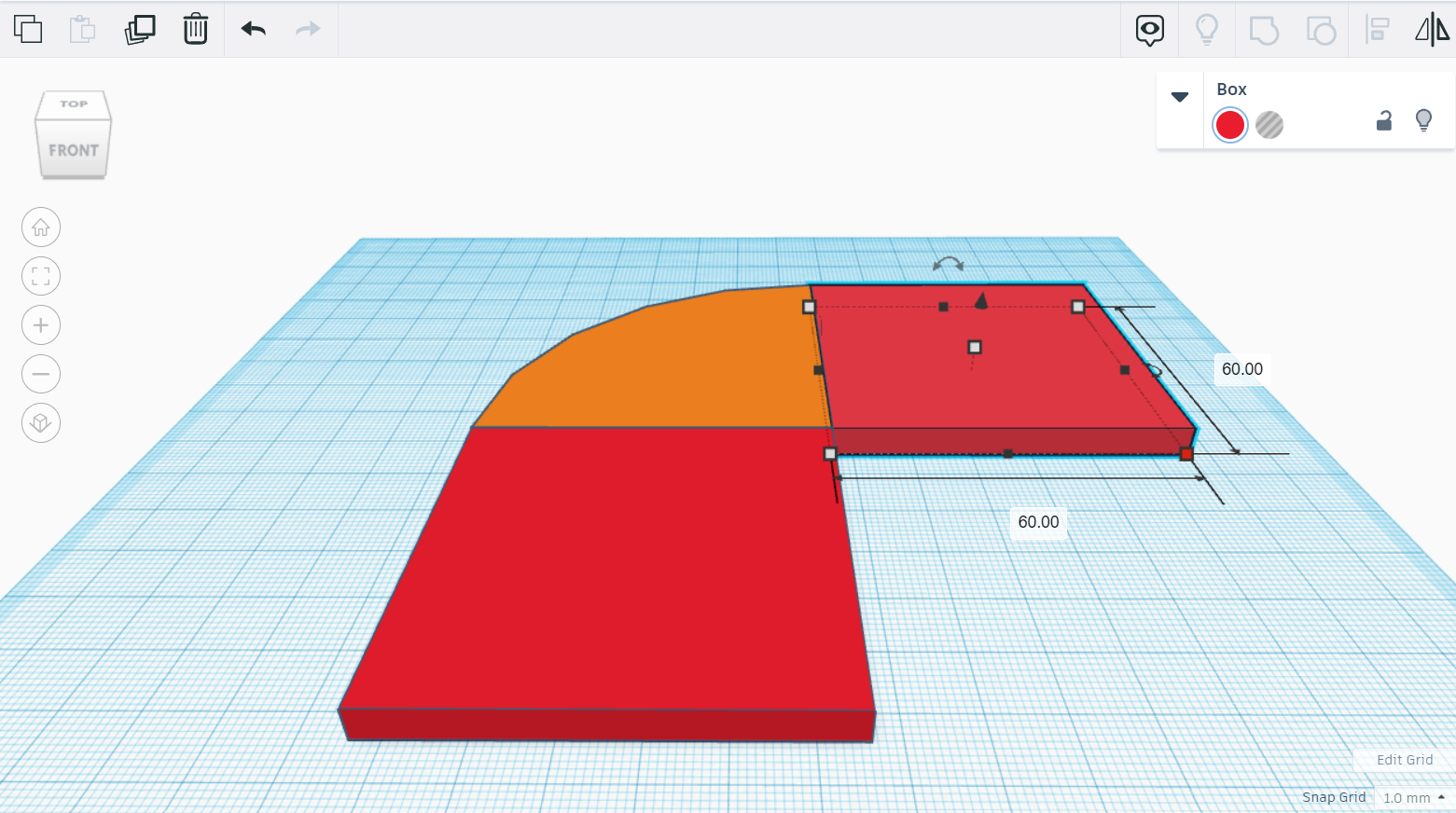Screen dimensions: 1456x813
Task: Group the shapes using Group icon
Action: (x=1264, y=30)
